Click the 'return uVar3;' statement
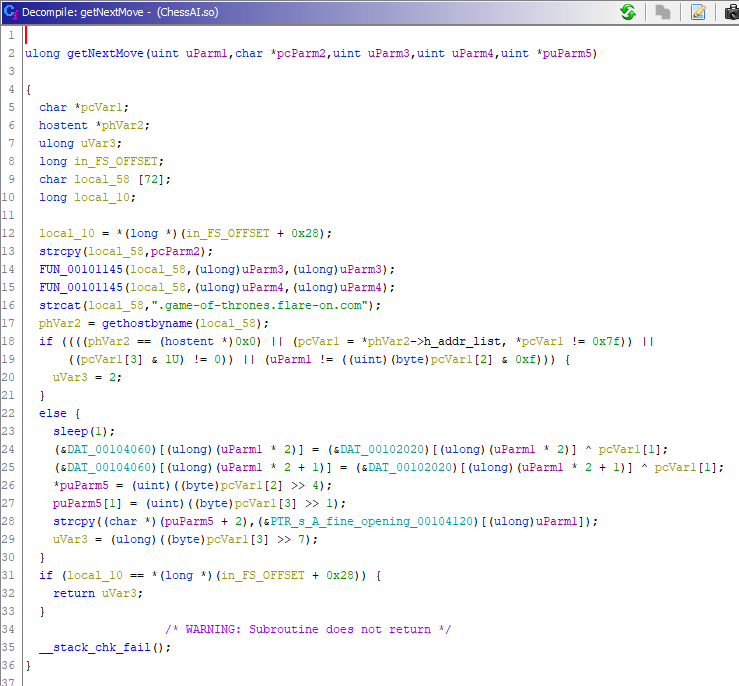The image size is (739, 686). click(x=98, y=593)
